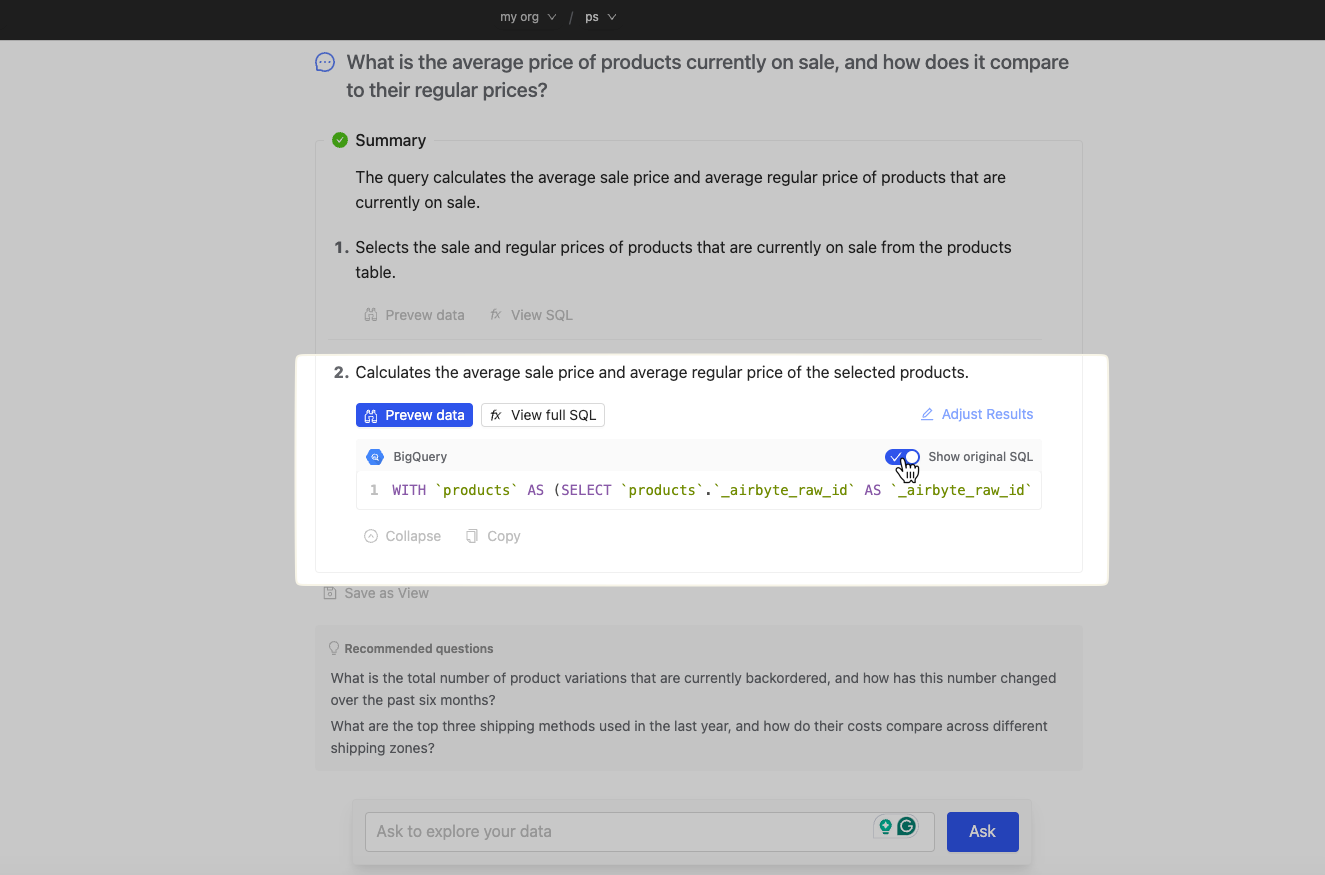Click the Copy icon below the SQL

click(472, 536)
